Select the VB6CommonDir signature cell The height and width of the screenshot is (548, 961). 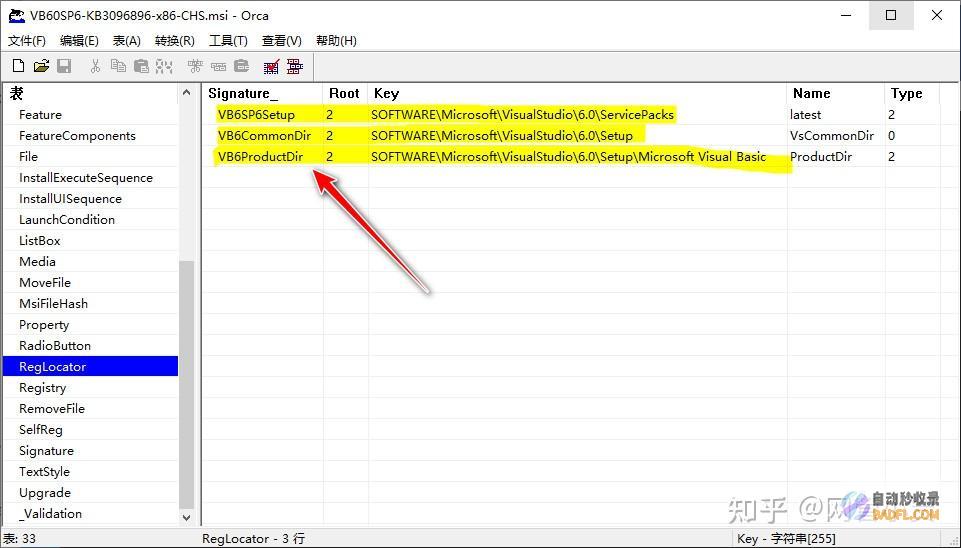point(264,135)
